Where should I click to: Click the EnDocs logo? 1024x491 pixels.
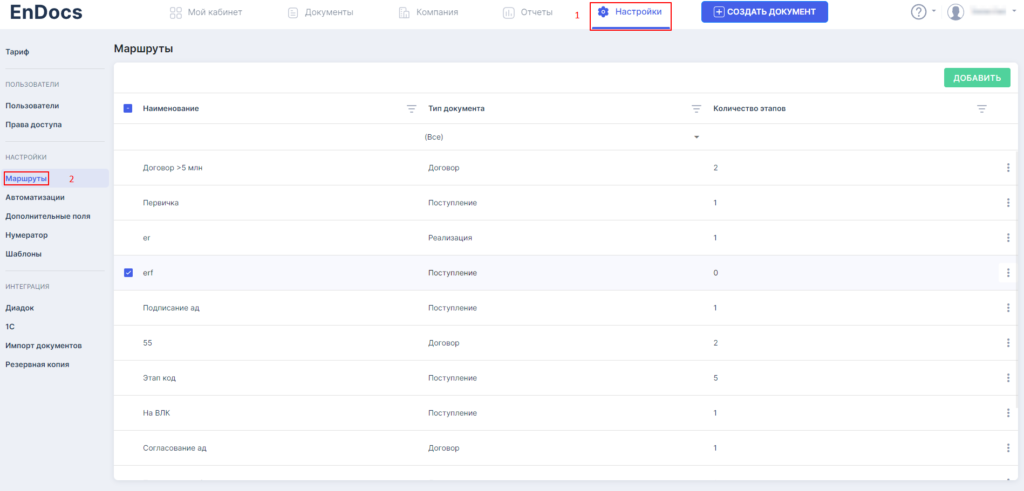tap(46, 12)
